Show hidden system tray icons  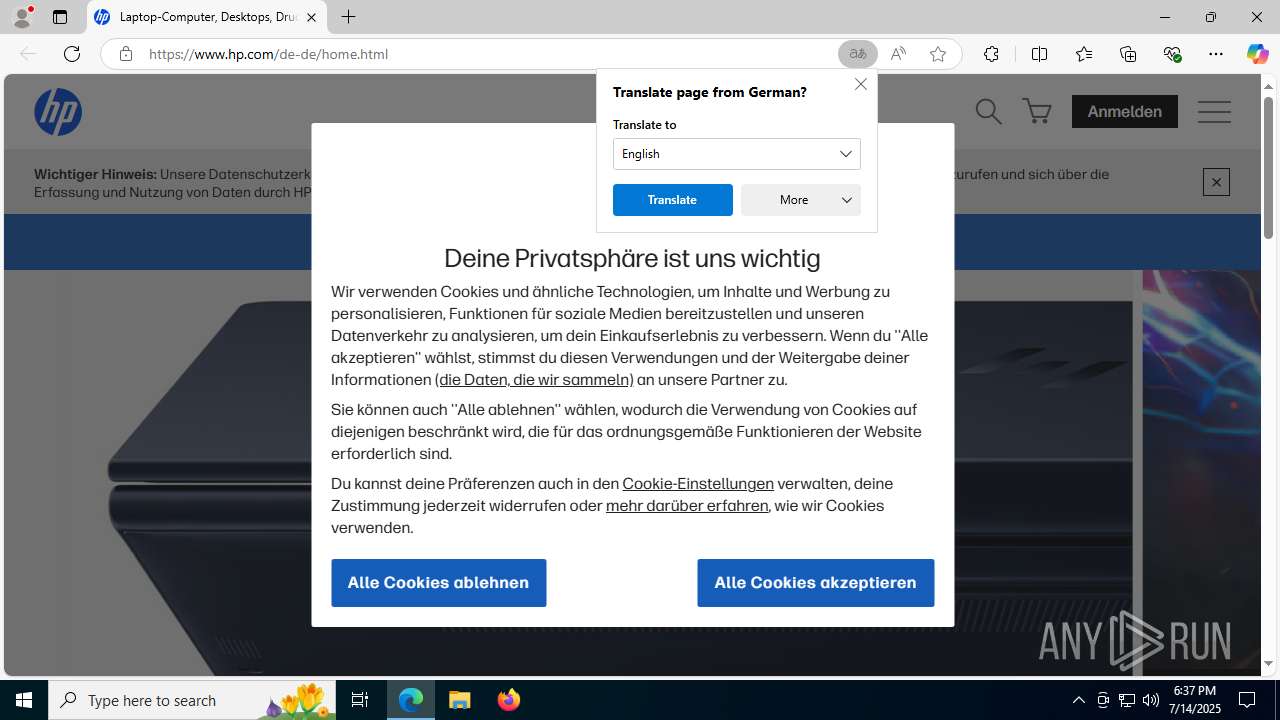1078,700
